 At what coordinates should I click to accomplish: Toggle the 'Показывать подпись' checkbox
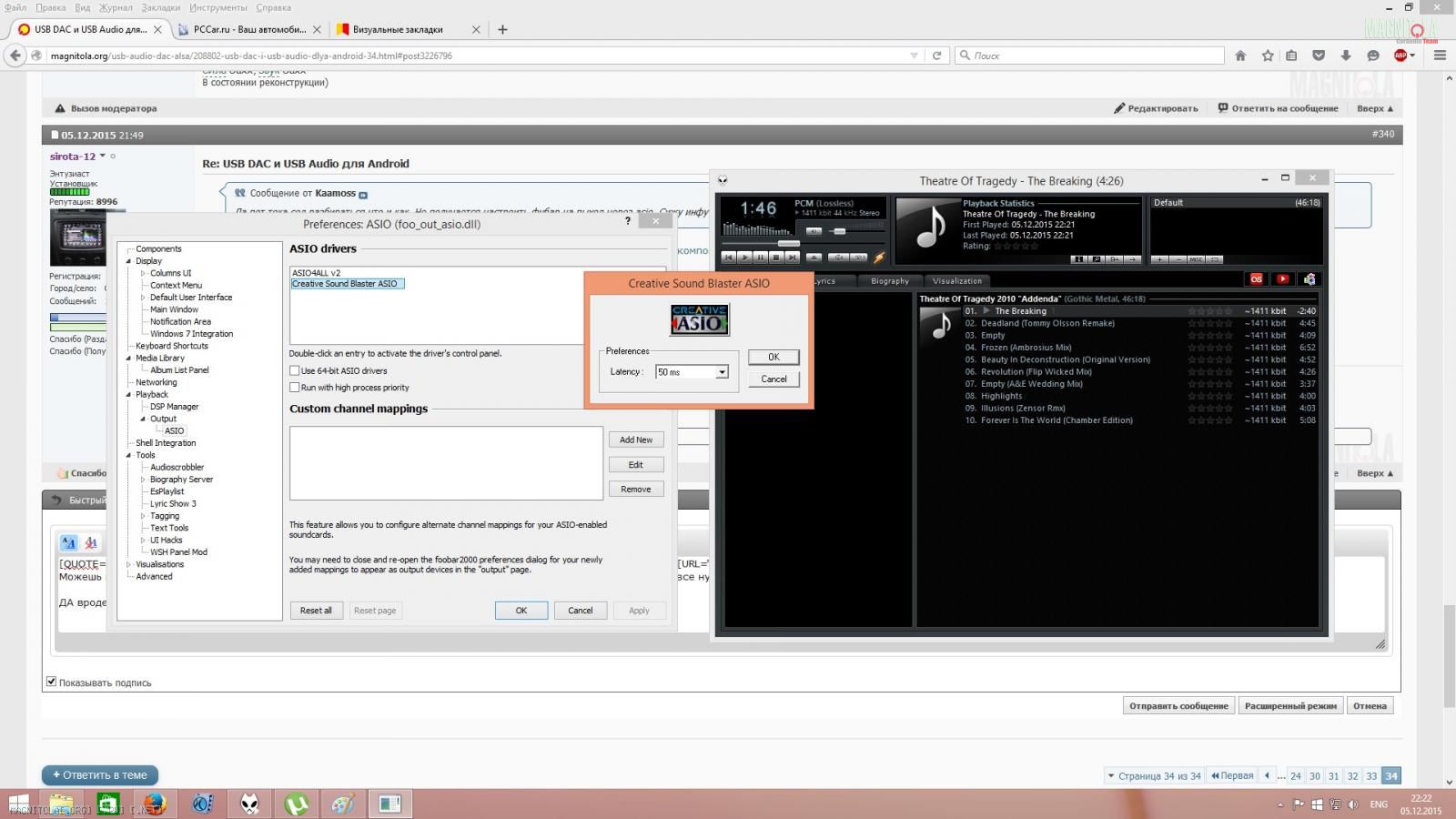tap(51, 682)
